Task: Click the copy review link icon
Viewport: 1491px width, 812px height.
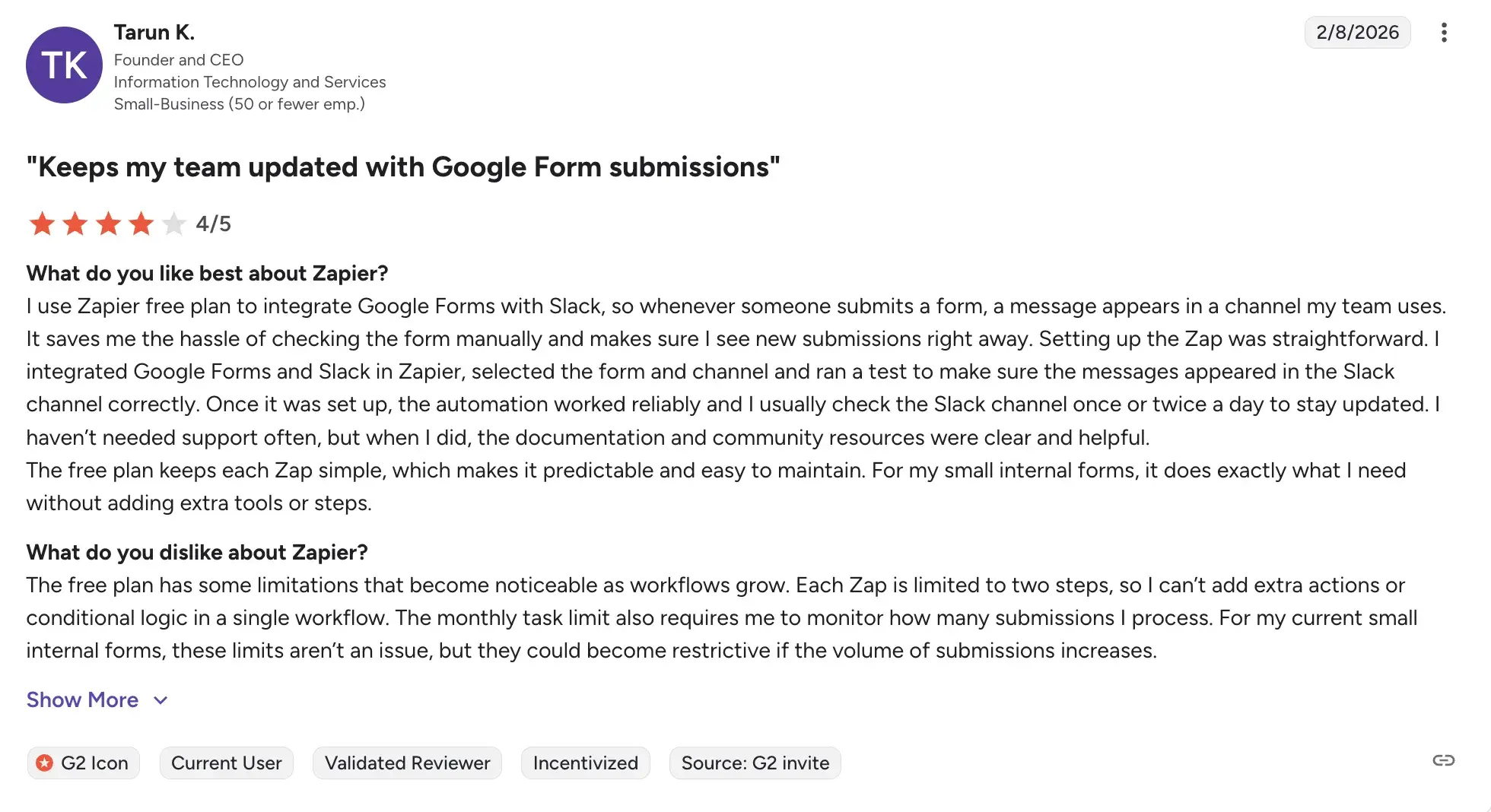Action: (1443, 760)
